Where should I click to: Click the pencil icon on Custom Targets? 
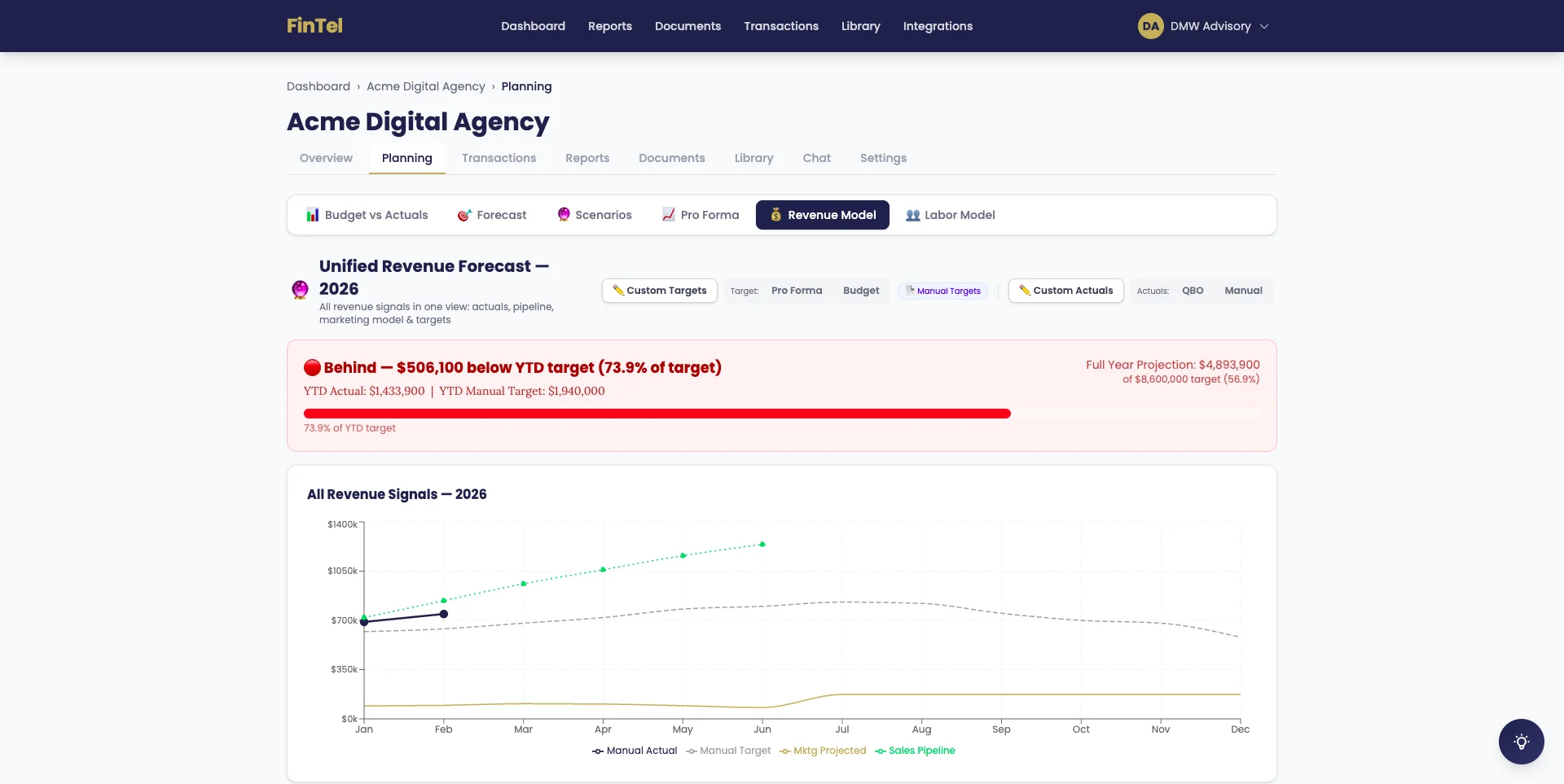pos(619,291)
